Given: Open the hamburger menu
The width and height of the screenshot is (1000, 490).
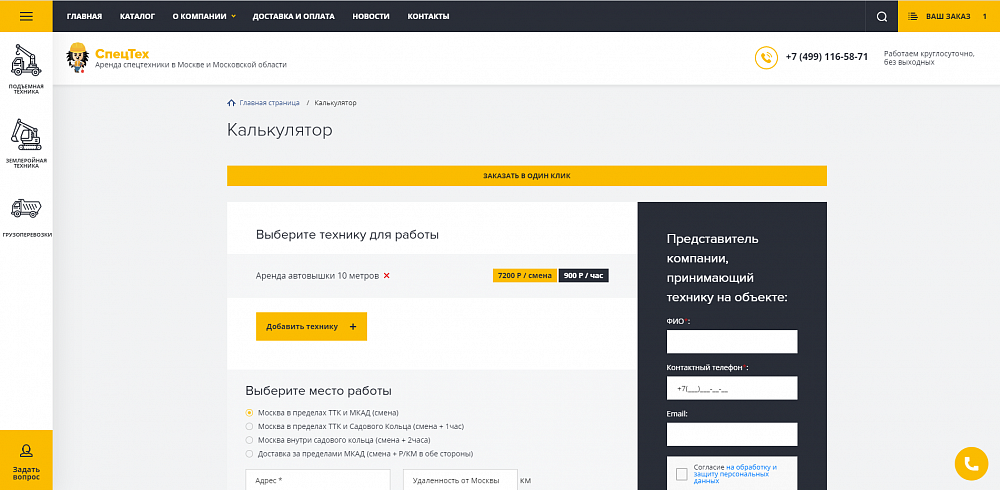Looking at the screenshot, I should (26, 16).
